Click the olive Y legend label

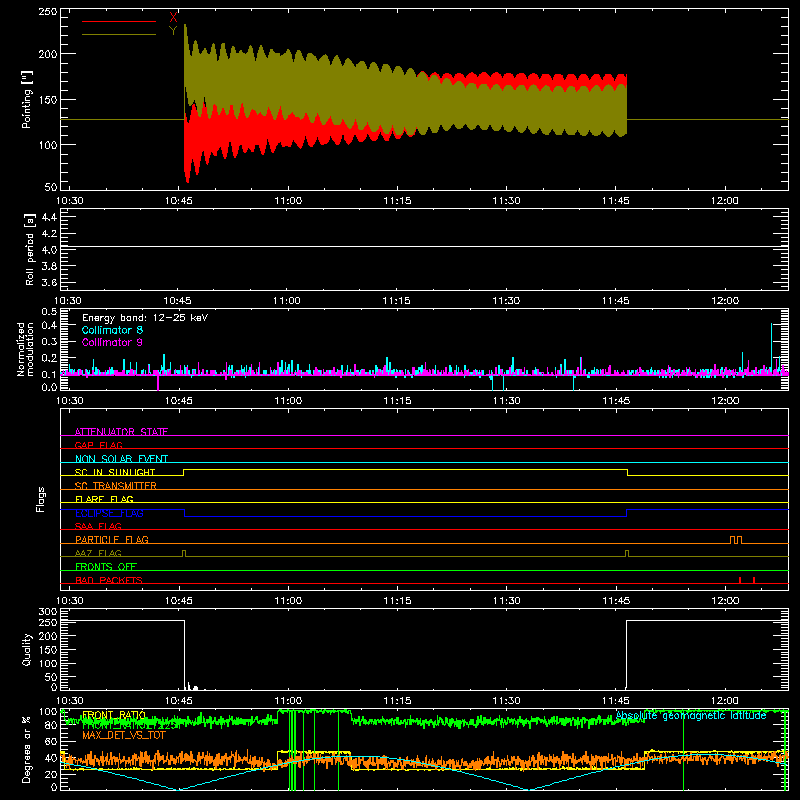173,31
